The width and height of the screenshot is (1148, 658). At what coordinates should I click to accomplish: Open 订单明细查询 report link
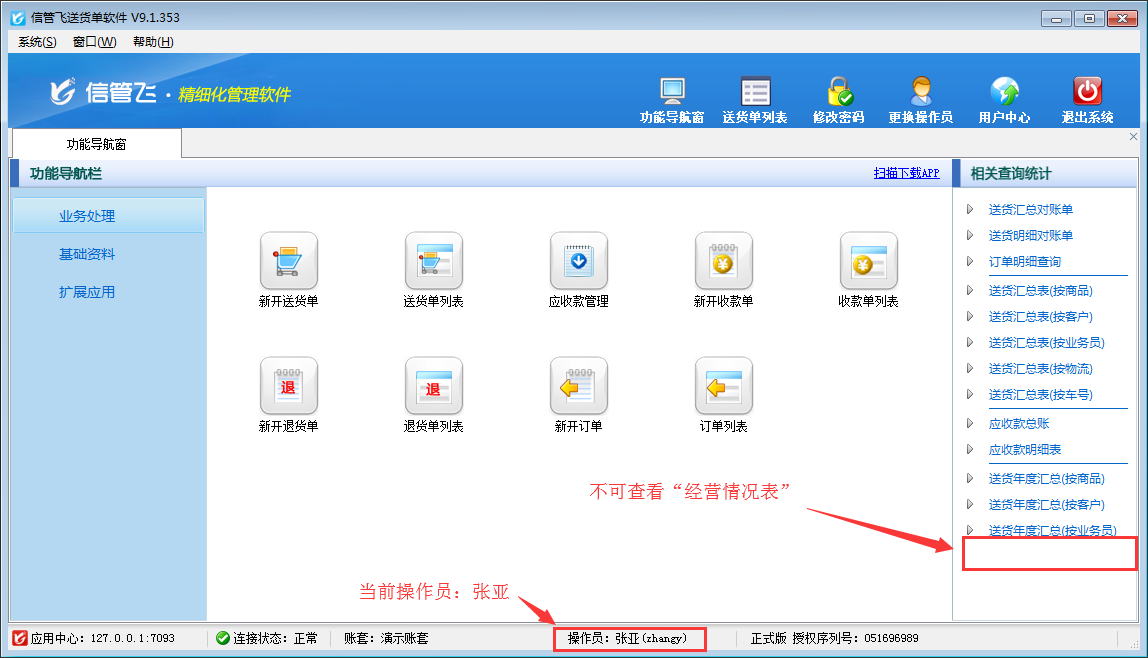[1024, 262]
